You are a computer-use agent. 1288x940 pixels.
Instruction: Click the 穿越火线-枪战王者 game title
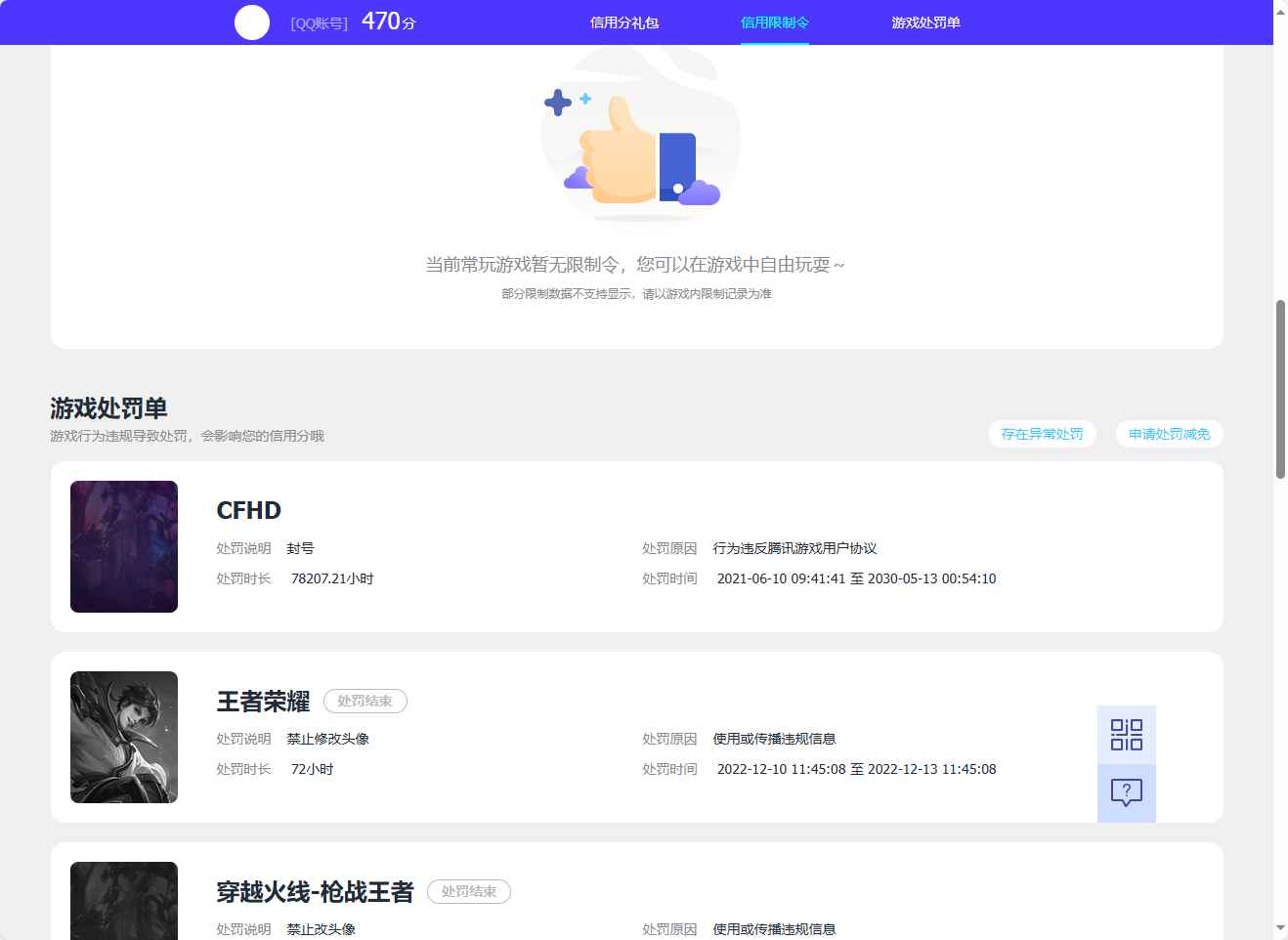[x=315, y=891]
